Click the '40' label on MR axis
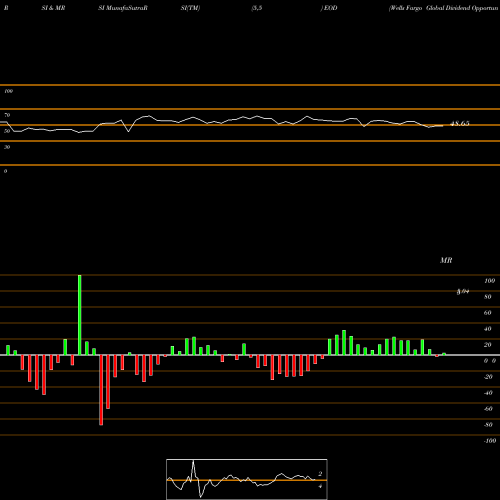The height and width of the screenshot is (500, 500). (488, 329)
